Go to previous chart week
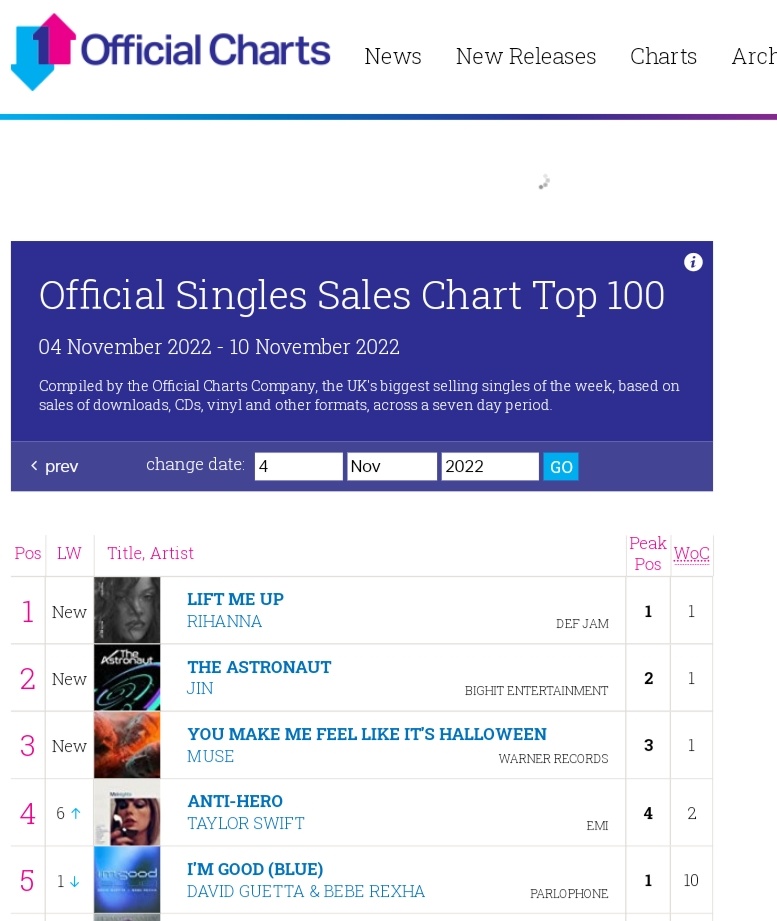This screenshot has height=921, width=777. click(54, 466)
